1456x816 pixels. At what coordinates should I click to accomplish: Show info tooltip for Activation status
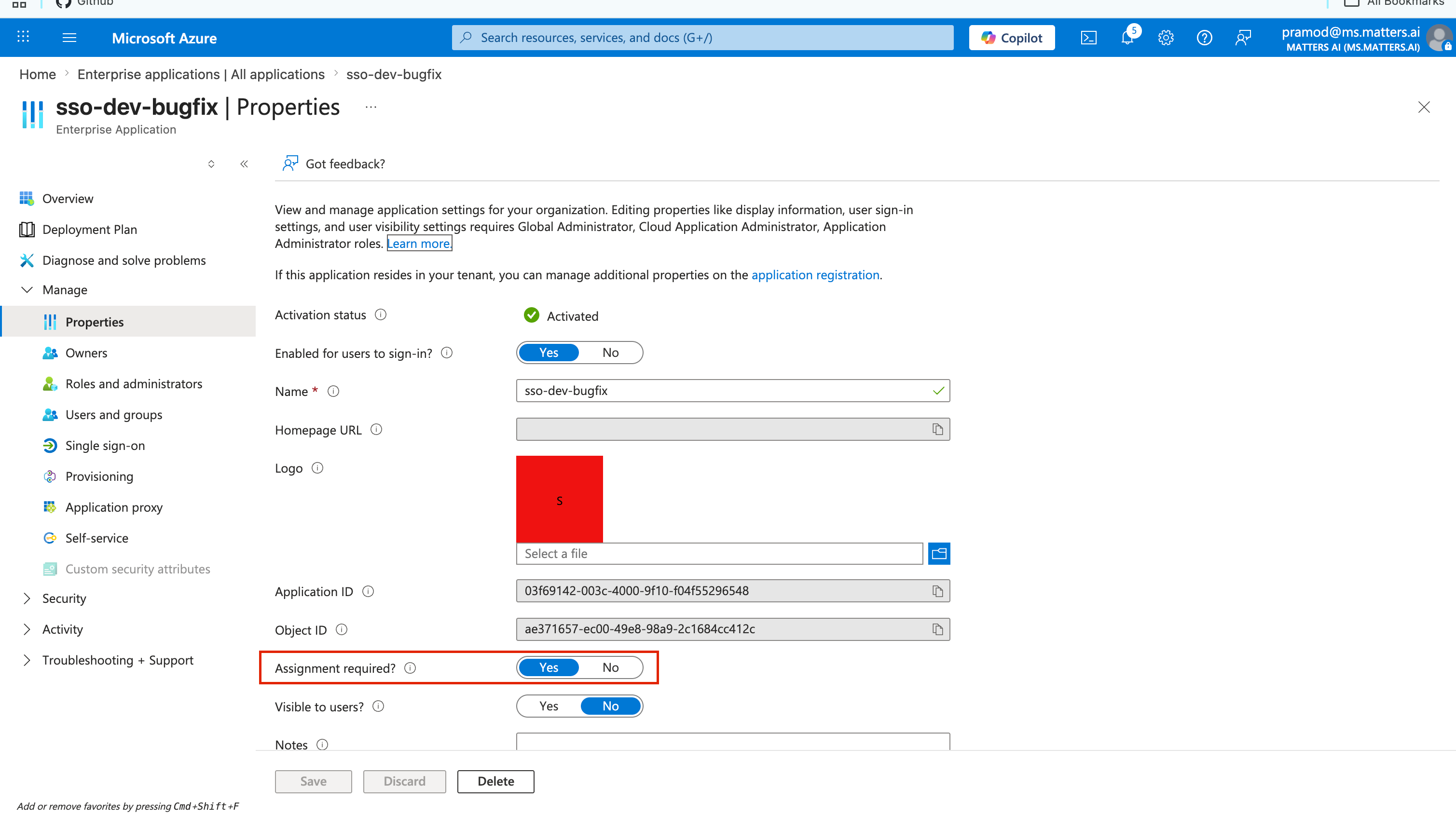pyautogui.click(x=381, y=315)
